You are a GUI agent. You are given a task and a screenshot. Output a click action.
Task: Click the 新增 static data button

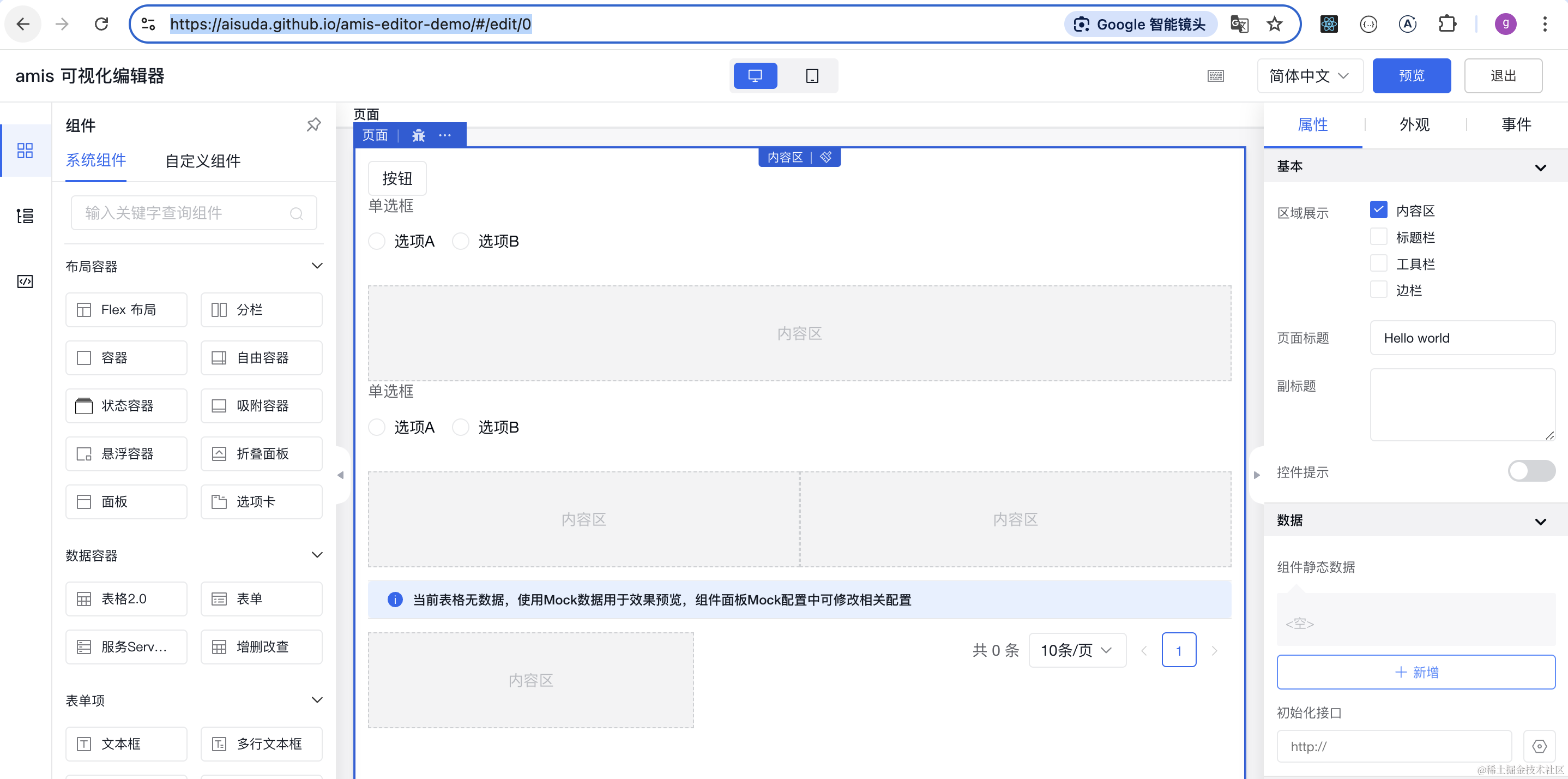coord(1415,672)
